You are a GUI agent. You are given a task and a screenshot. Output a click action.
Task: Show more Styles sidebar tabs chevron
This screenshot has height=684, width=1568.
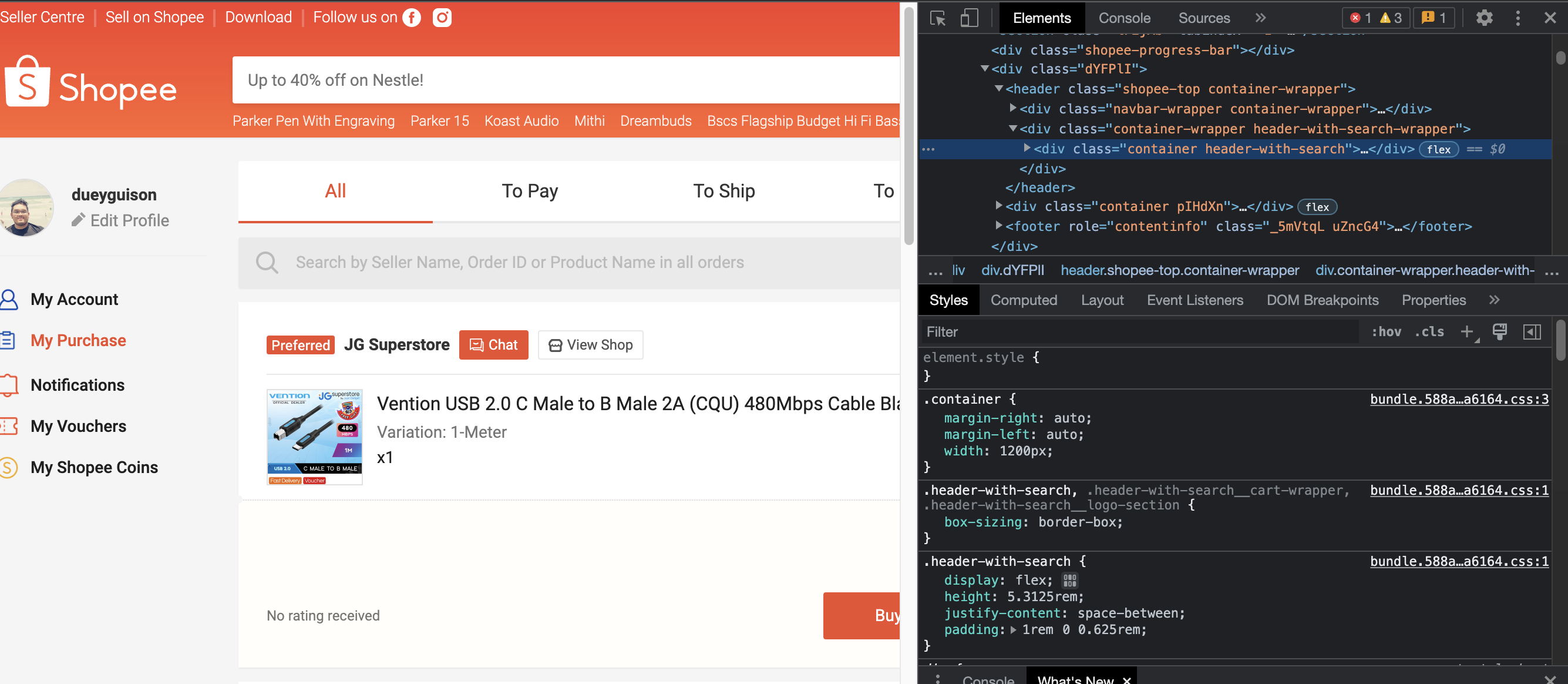click(x=1494, y=300)
